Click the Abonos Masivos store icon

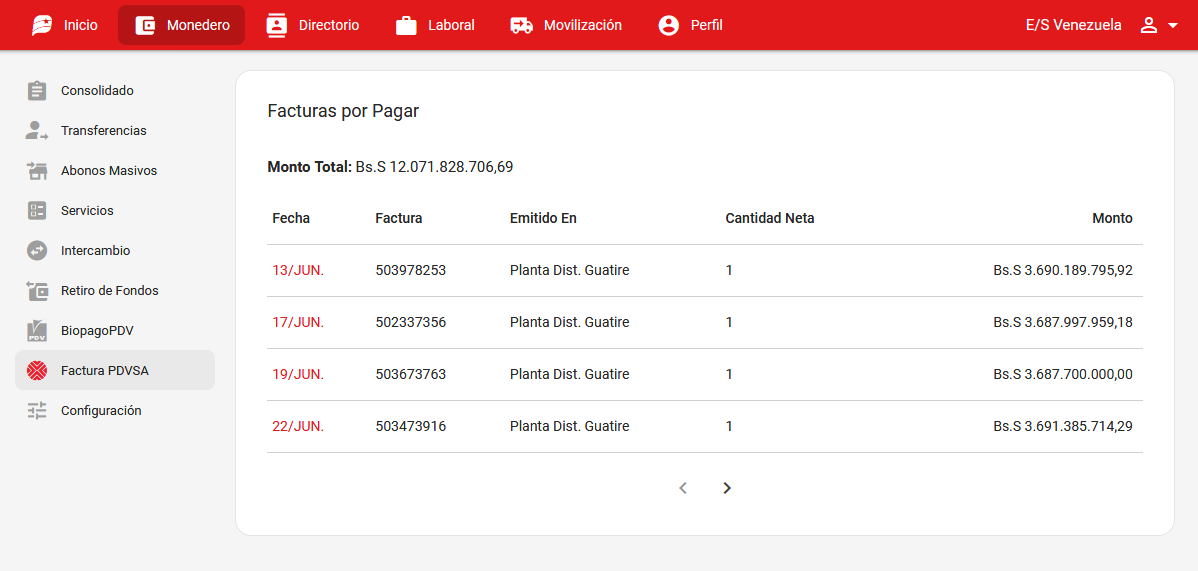tap(37, 170)
